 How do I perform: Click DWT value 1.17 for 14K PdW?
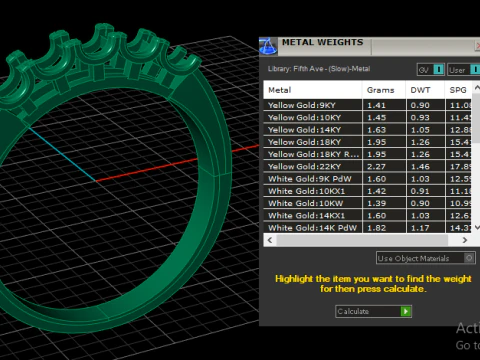tap(420, 228)
